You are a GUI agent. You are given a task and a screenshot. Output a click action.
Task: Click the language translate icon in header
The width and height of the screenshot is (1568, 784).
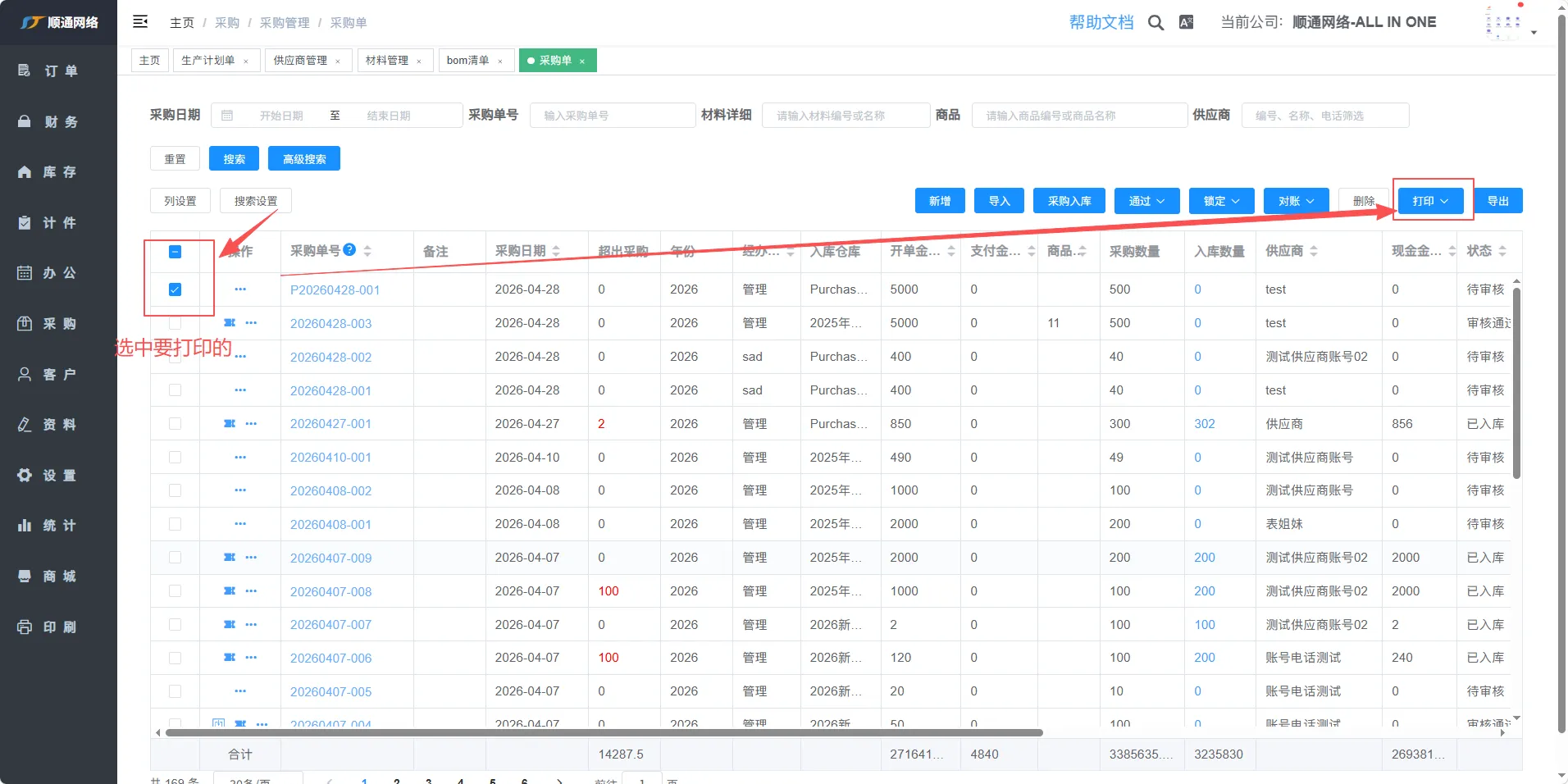[x=1186, y=23]
